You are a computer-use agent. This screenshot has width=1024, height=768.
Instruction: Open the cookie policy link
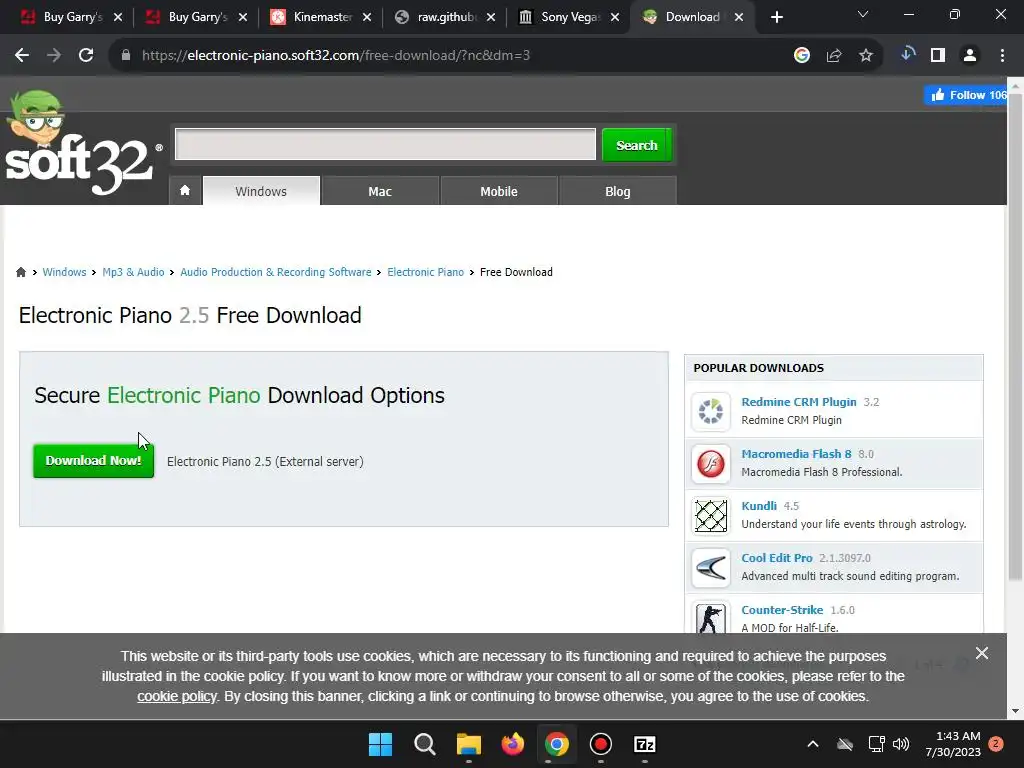(176, 696)
